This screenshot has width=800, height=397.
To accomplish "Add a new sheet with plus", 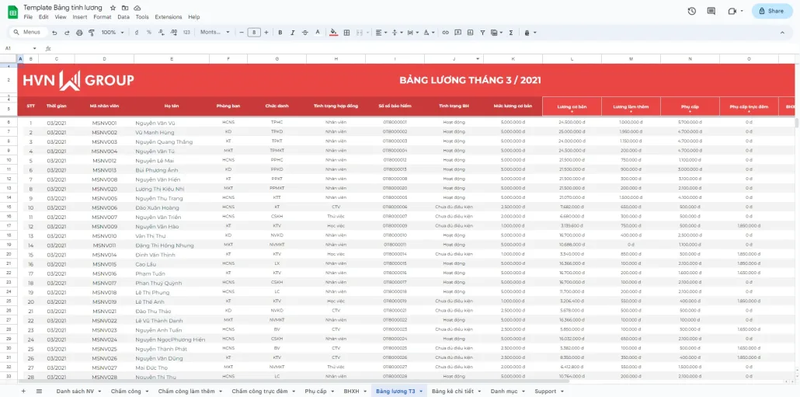I will pyautogui.click(x=23, y=391).
